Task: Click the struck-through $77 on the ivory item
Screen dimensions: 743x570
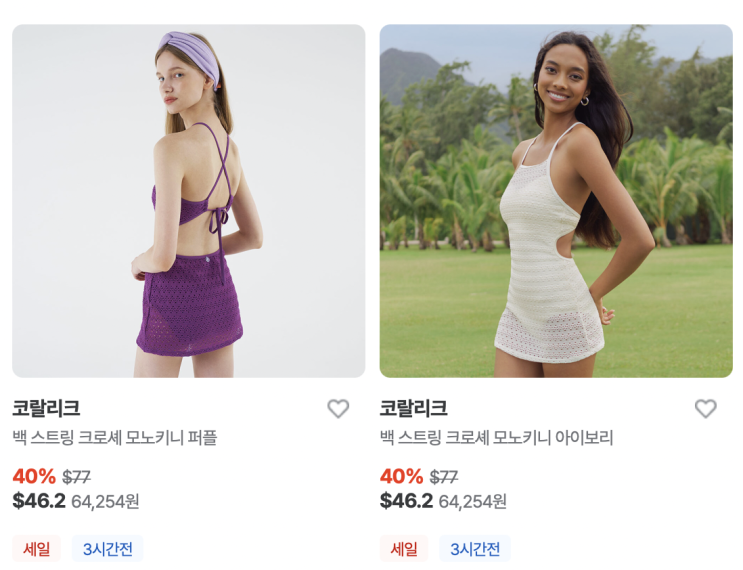Action: (444, 477)
